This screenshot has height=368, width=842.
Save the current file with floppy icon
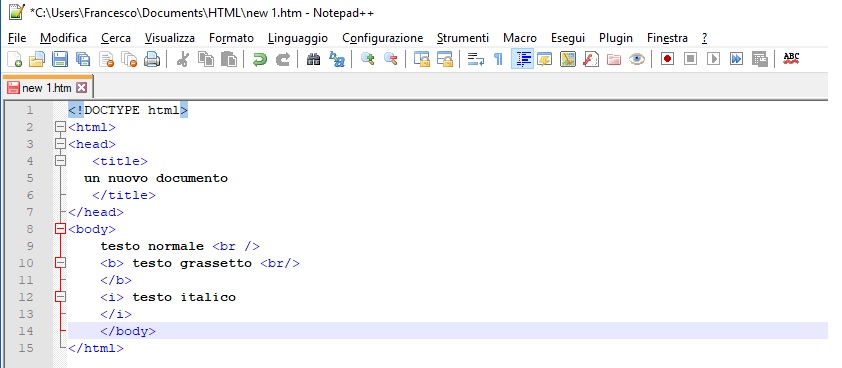(60, 59)
